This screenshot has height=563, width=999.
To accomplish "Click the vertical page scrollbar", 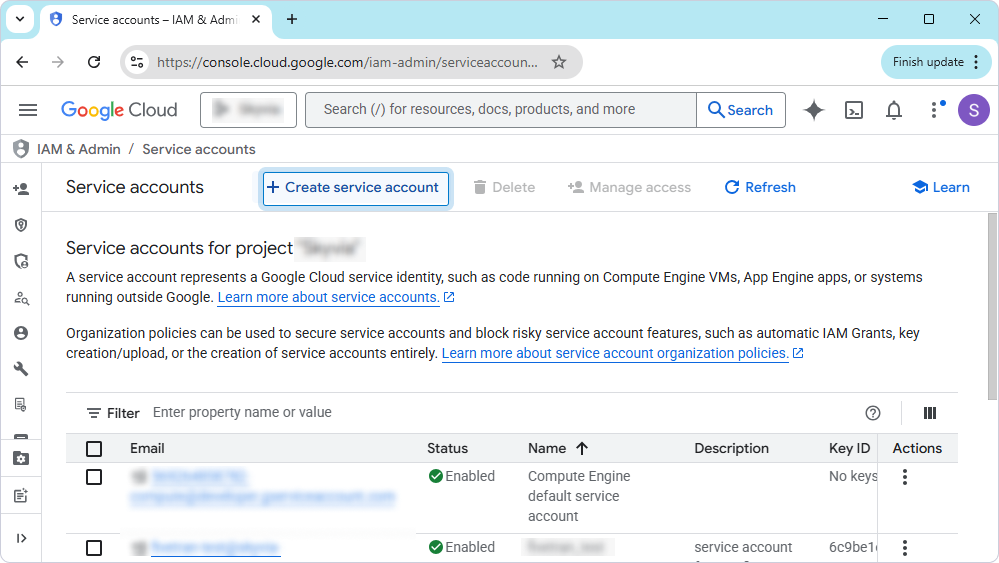I will [992, 306].
